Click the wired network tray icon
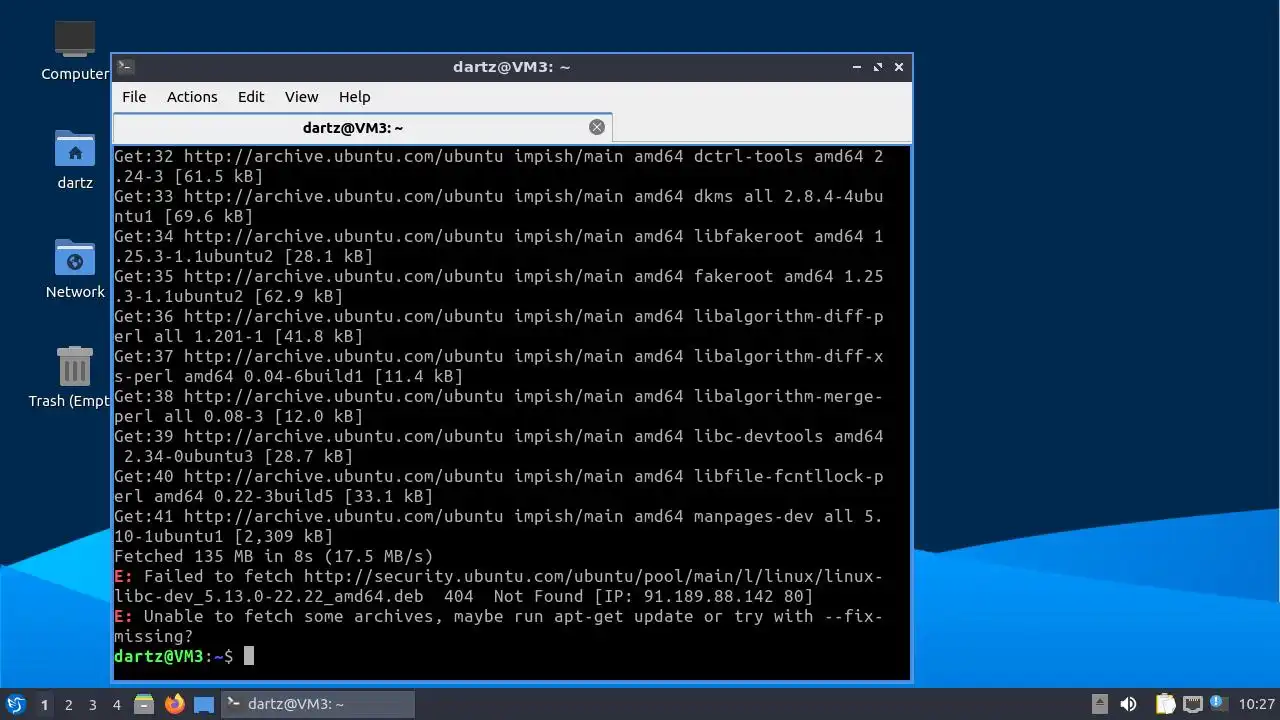 coord(1192,704)
